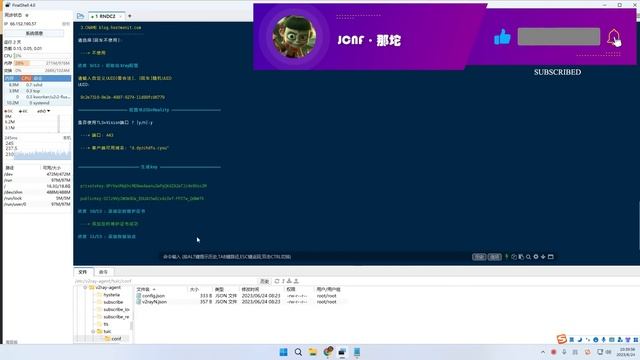The width and height of the screenshot is (640, 360).
Task: Select the RNDC2 session tab
Action: [x=104, y=16]
